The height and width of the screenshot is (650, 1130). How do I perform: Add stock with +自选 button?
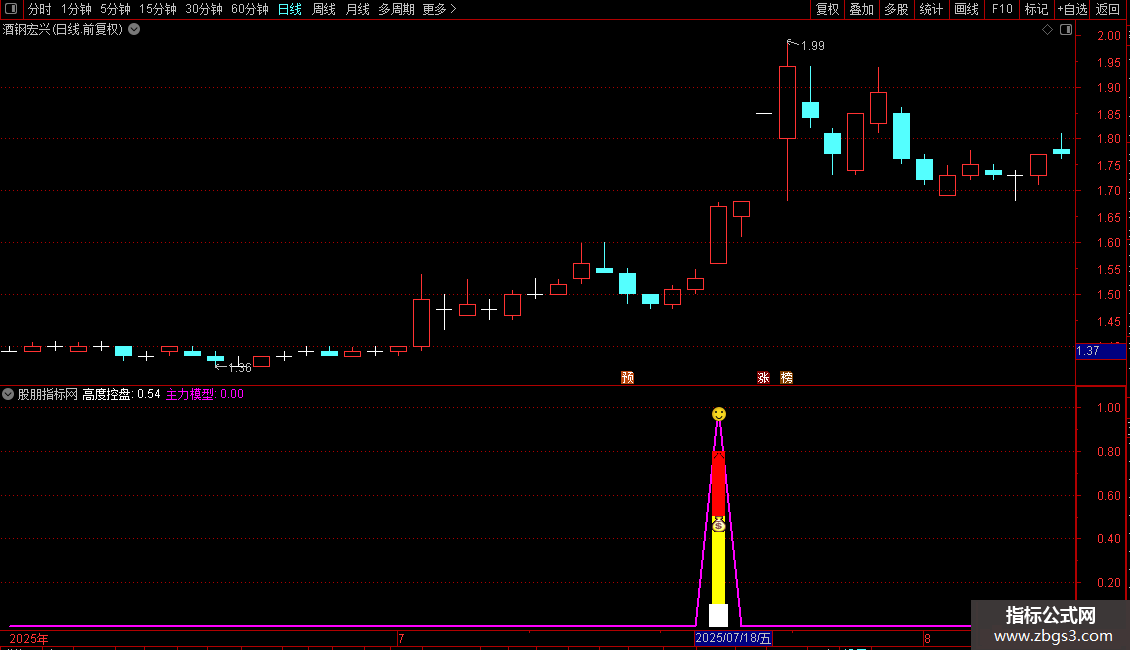[1072, 9]
